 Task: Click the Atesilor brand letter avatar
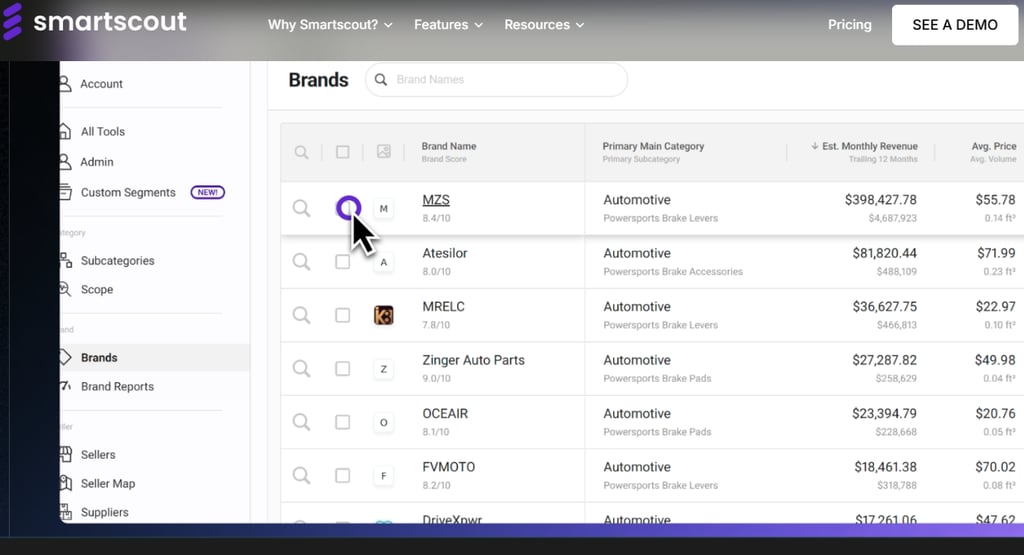click(x=383, y=262)
